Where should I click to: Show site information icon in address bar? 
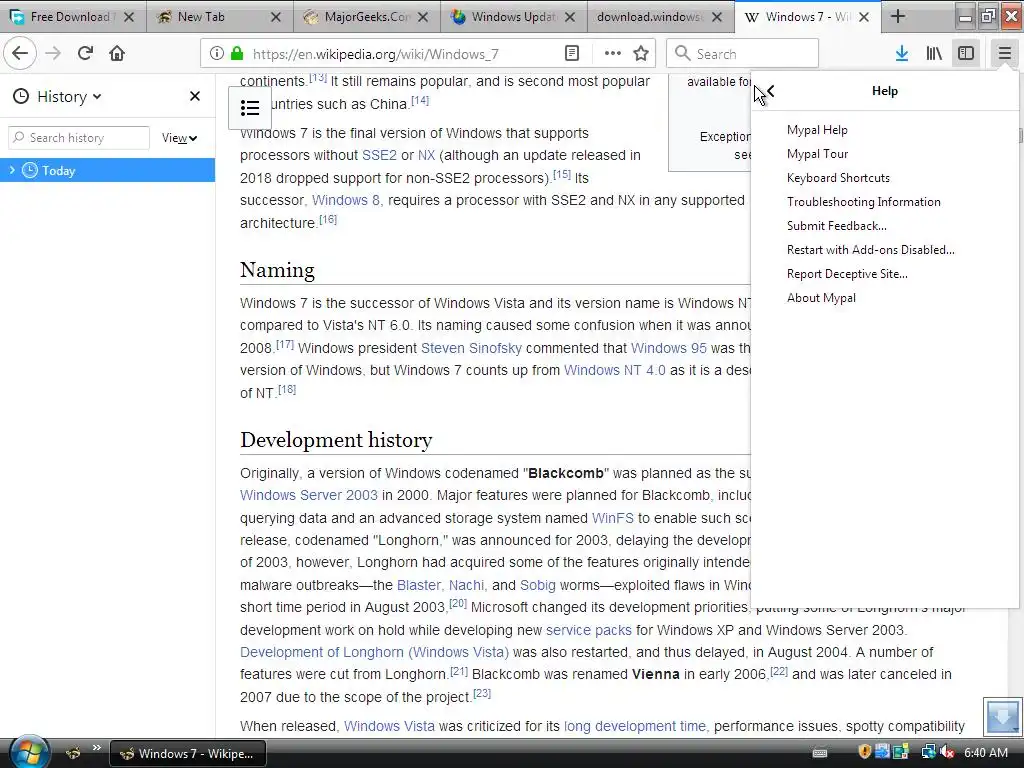tap(216, 54)
